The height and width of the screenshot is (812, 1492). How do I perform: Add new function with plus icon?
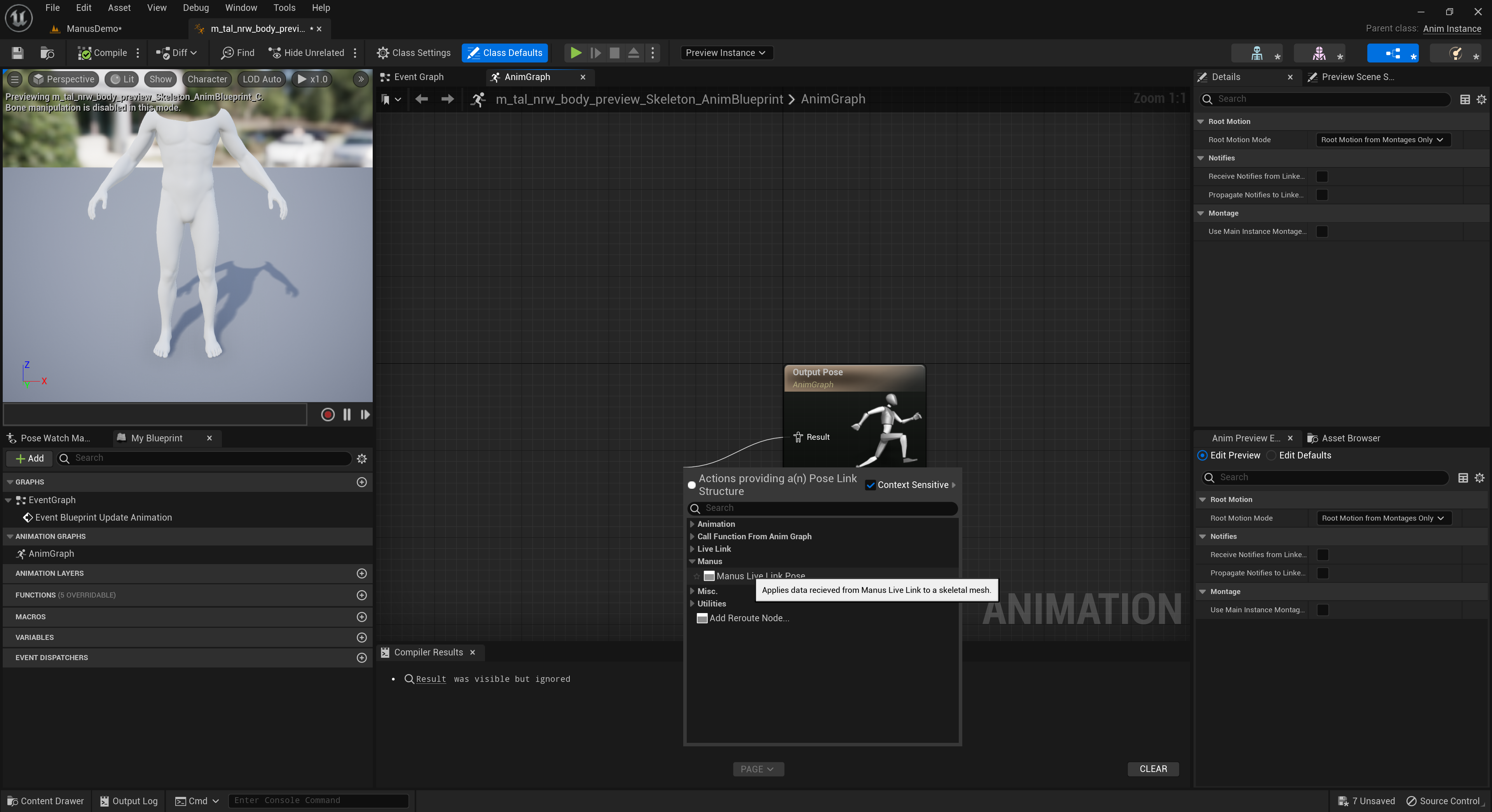(361, 595)
